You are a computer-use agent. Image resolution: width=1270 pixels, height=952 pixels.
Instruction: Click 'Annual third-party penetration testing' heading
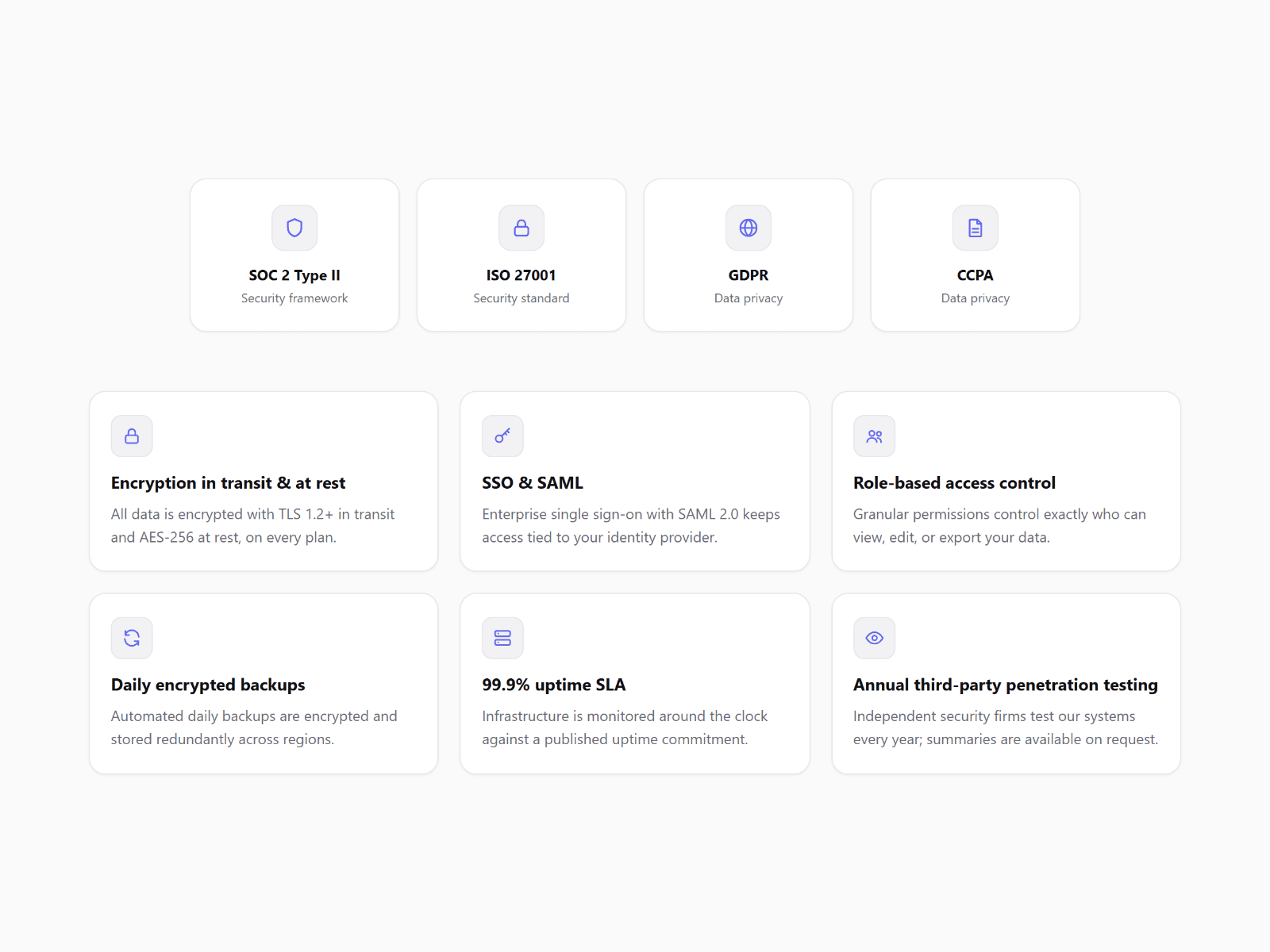pos(1006,685)
